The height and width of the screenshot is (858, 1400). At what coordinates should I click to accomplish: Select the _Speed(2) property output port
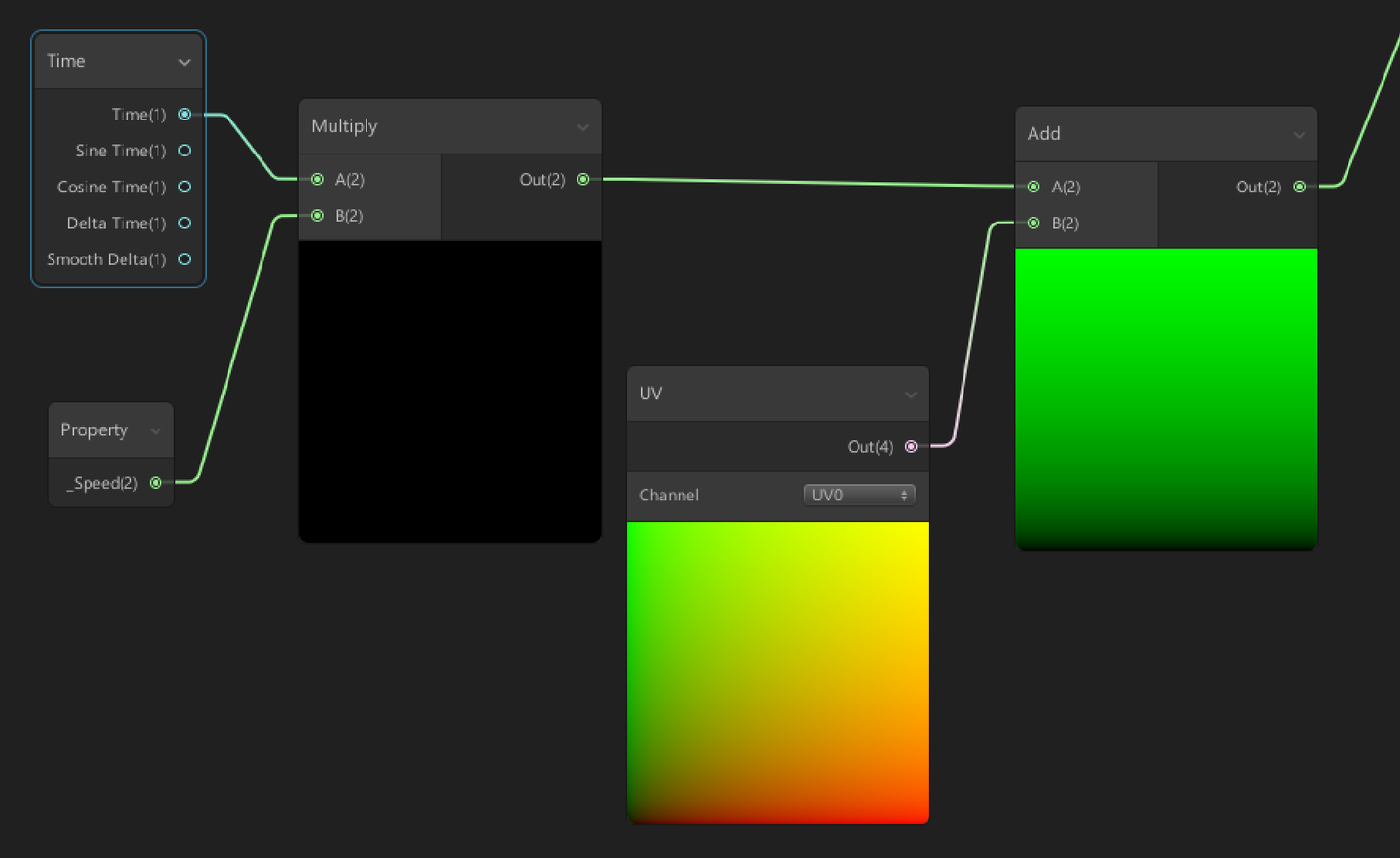(156, 483)
